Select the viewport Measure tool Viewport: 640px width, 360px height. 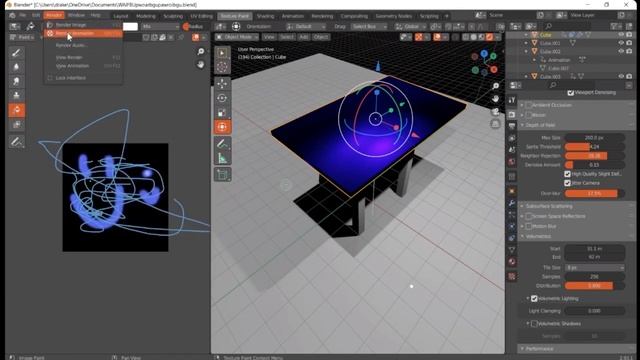click(x=222, y=158)
